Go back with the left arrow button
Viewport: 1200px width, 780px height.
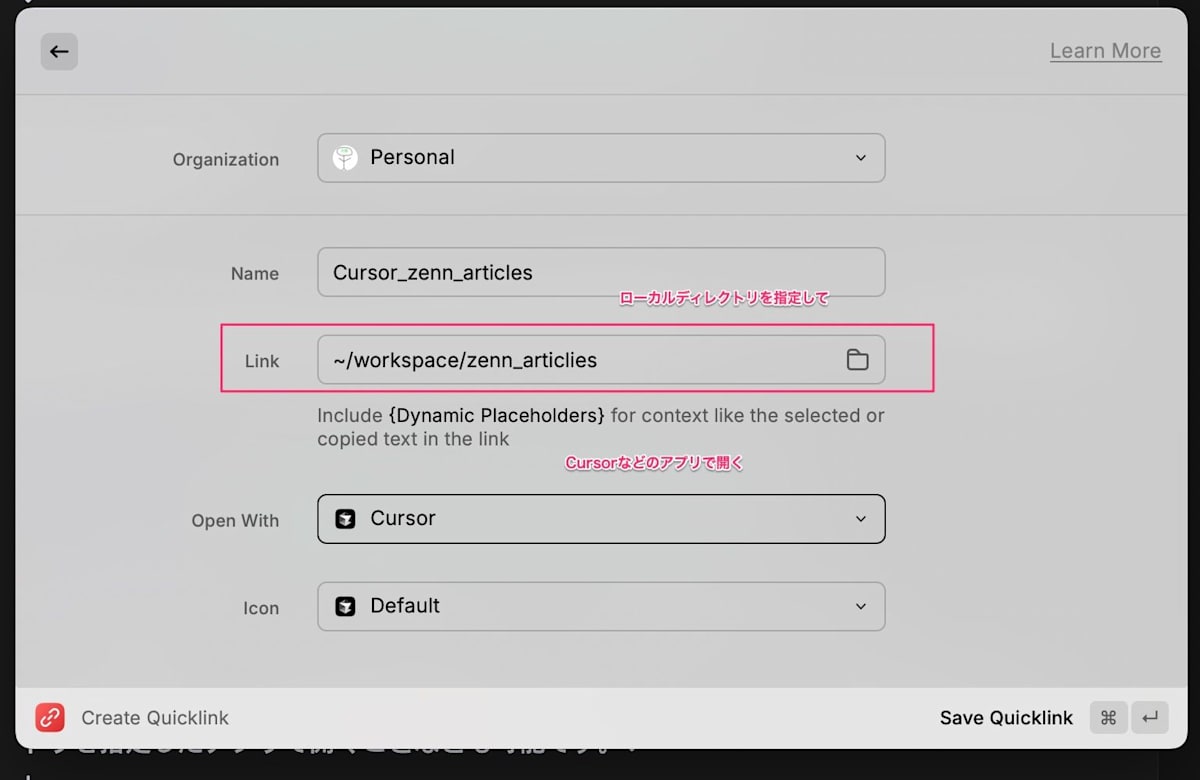[x=59, y=51]
